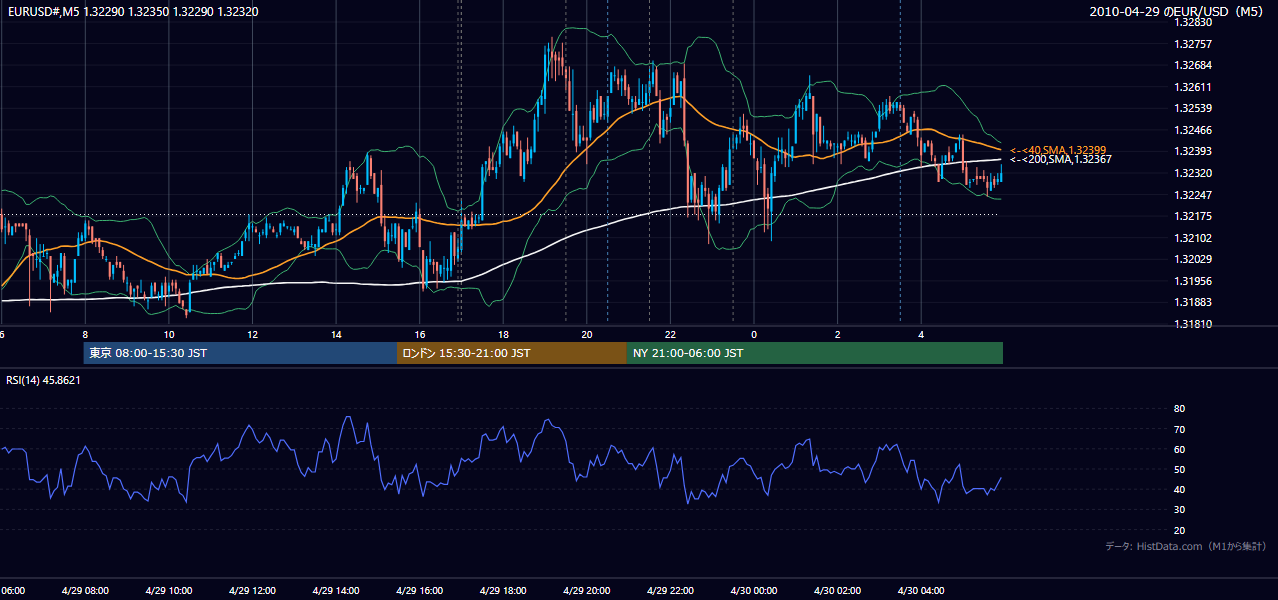1278x600 pixels.
Task: Click price axis value 1.32611
Action: [x=1192, y=87]
